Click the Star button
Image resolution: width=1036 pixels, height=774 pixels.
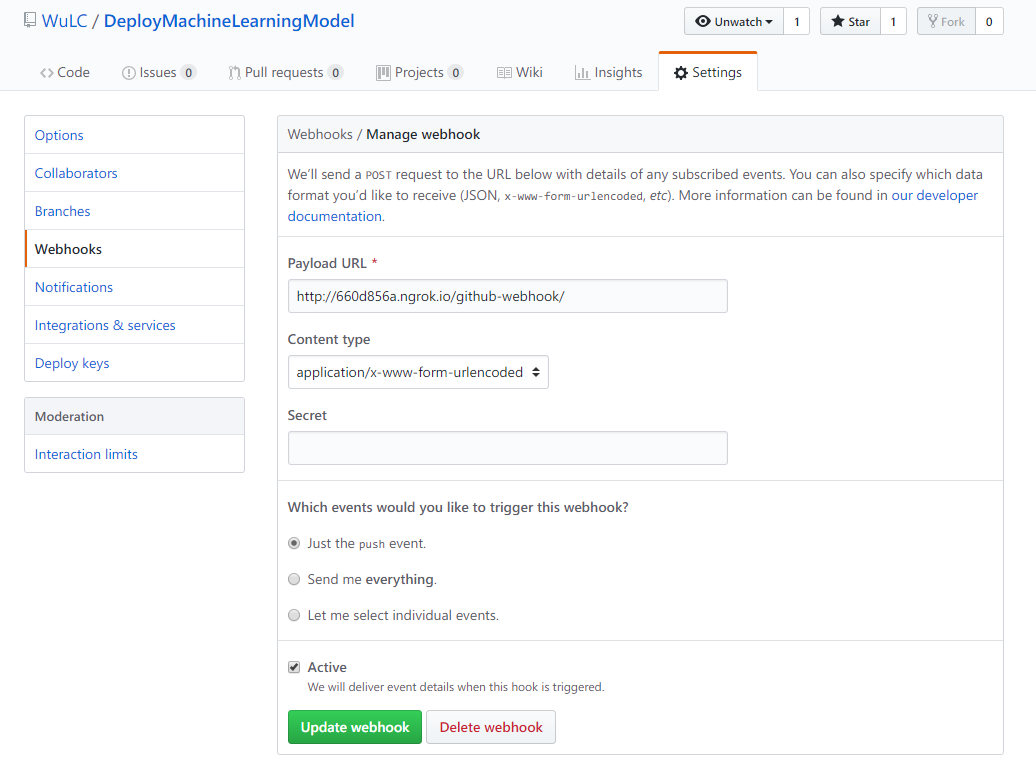(x=850, y=21)
